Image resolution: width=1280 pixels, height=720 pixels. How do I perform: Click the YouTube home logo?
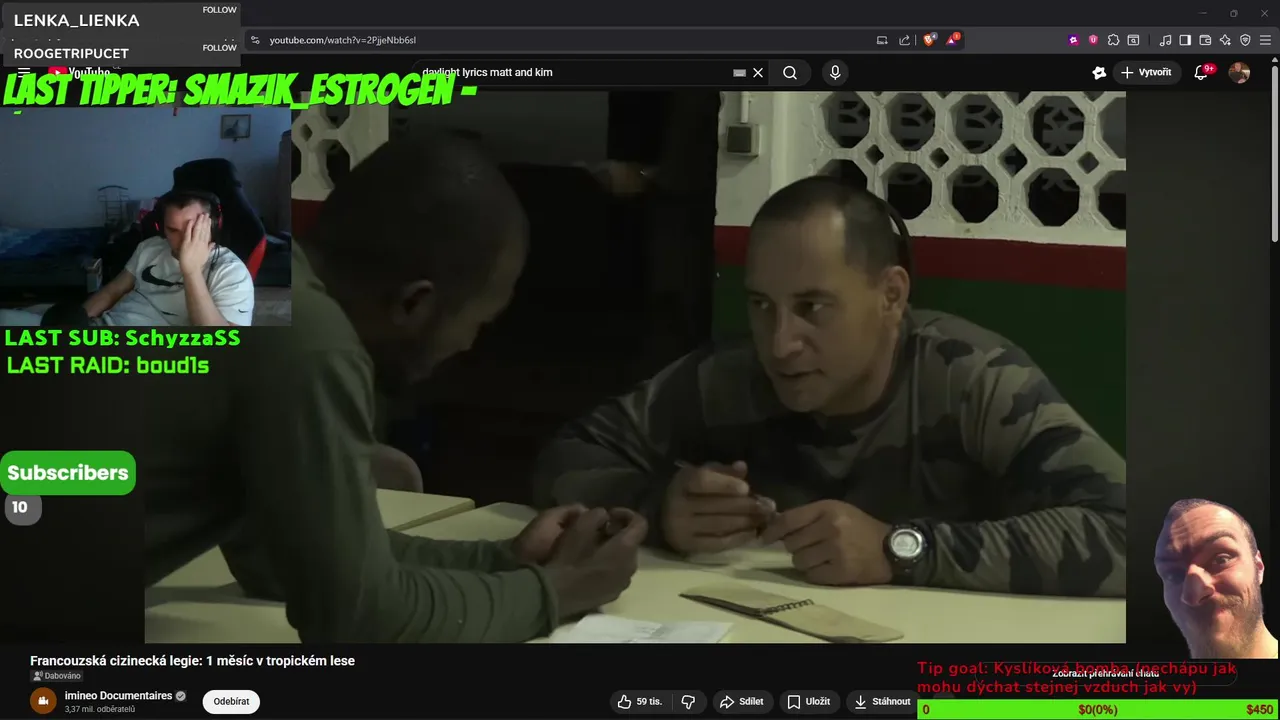pos(78,72)
